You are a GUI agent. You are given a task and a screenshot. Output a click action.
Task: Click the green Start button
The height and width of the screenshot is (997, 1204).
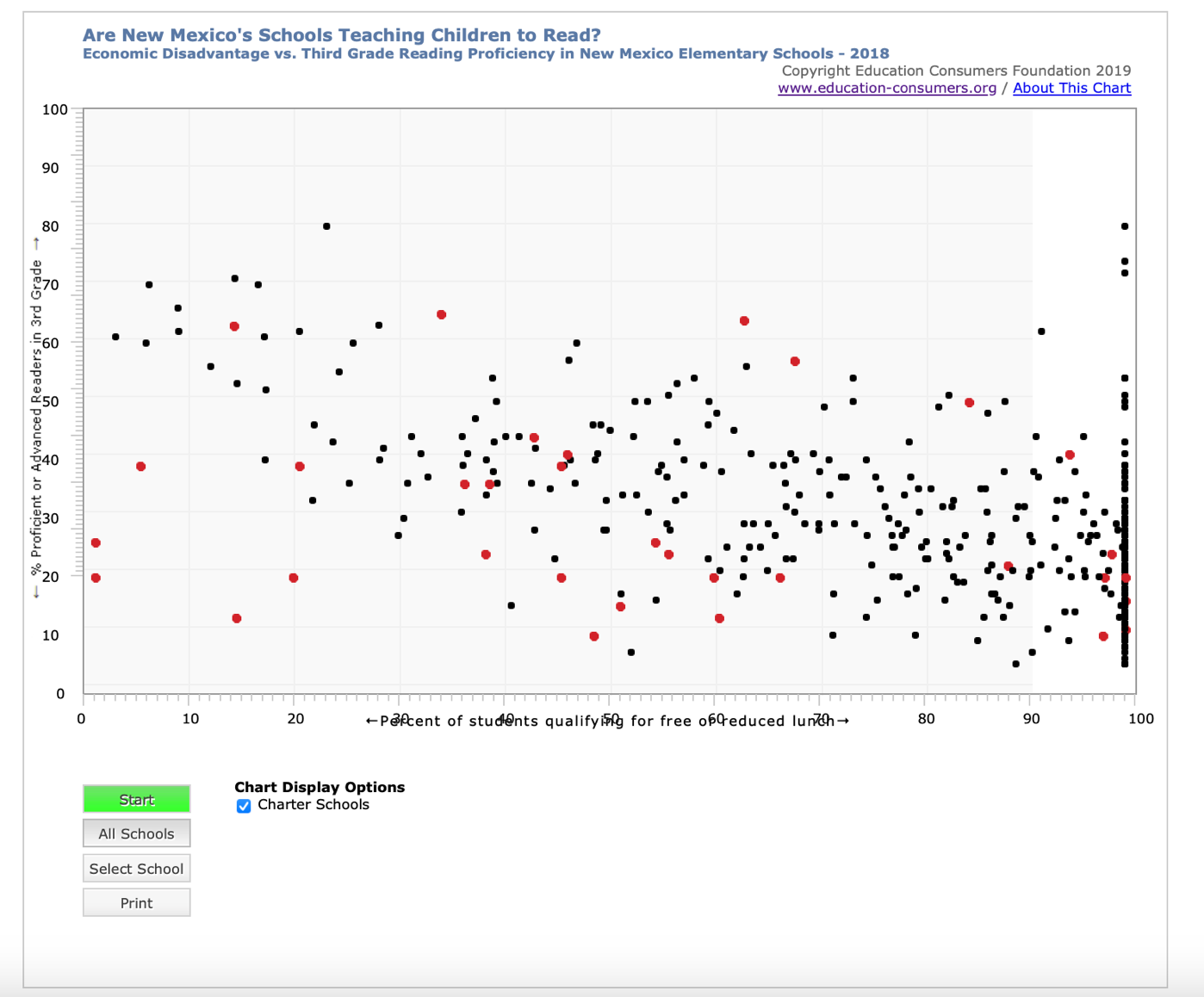pos(136,799)
